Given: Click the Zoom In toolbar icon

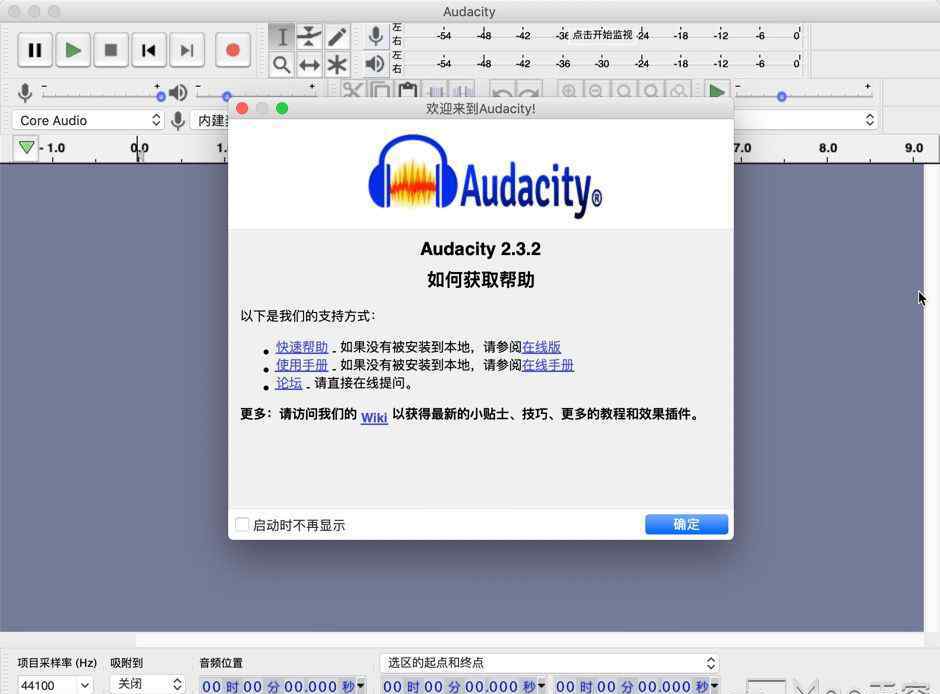Looking at the screenshot, I should (569, 91).
